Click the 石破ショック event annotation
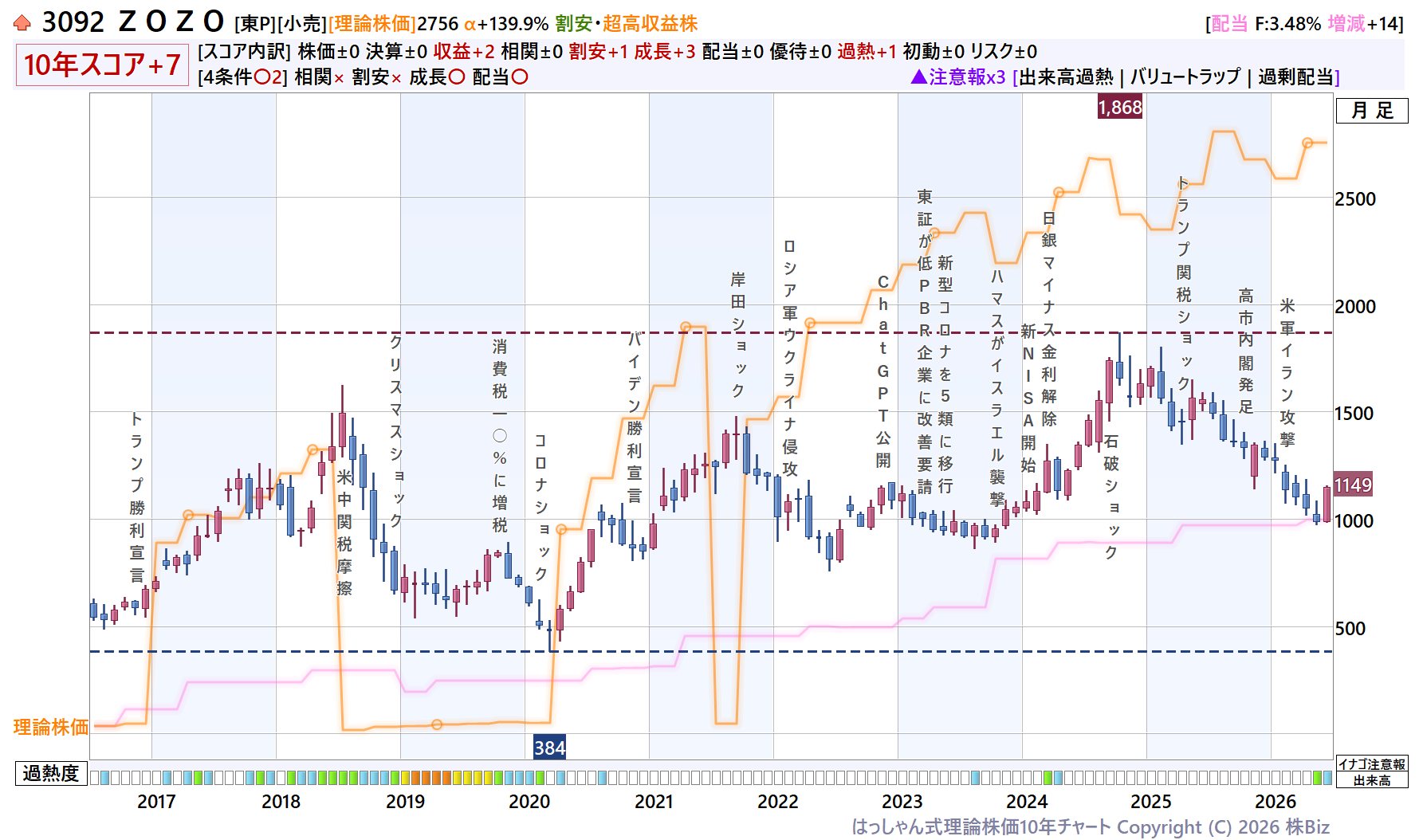Screen dimensions: 1419x840 tap(1111, 497)
